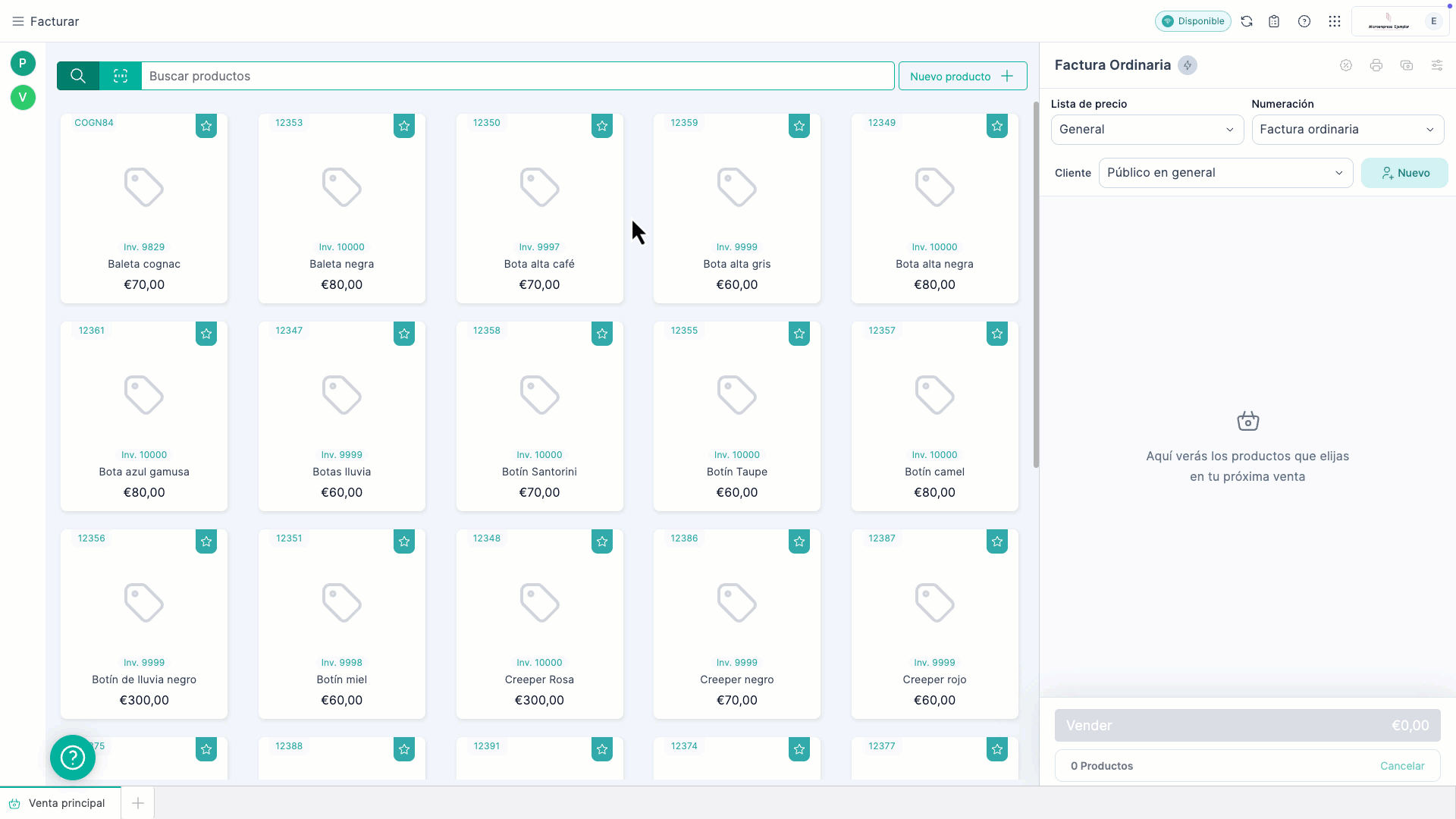Click the green search magnifier button

78,76
